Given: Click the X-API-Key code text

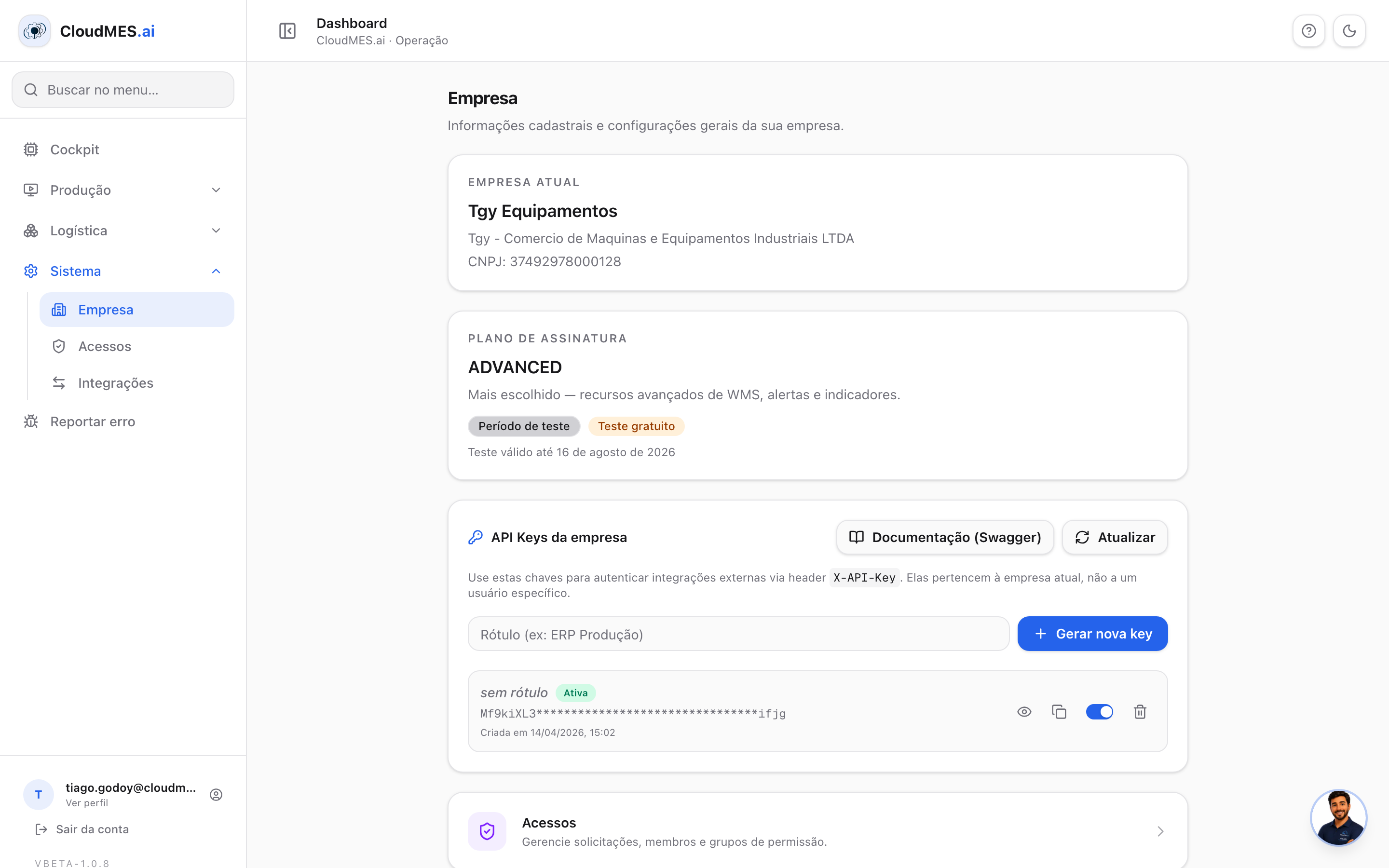Looking at the screenshot, I should (x=864, y=578).
